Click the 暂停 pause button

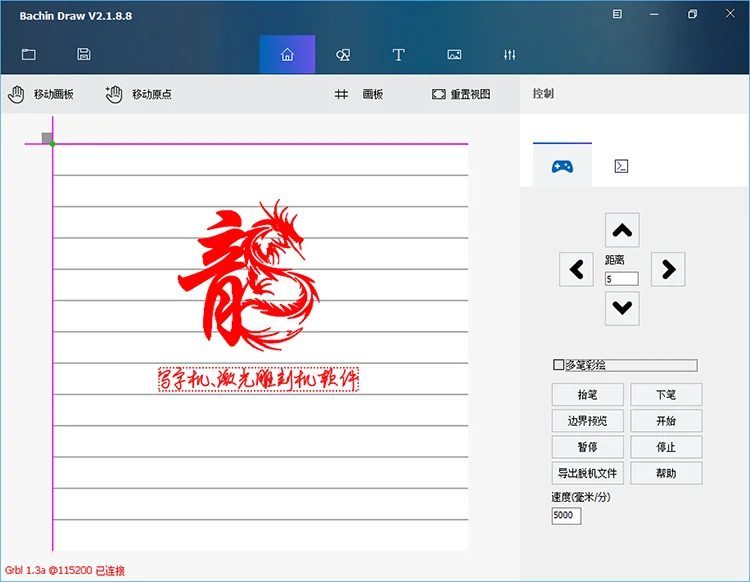click(587, 447)
